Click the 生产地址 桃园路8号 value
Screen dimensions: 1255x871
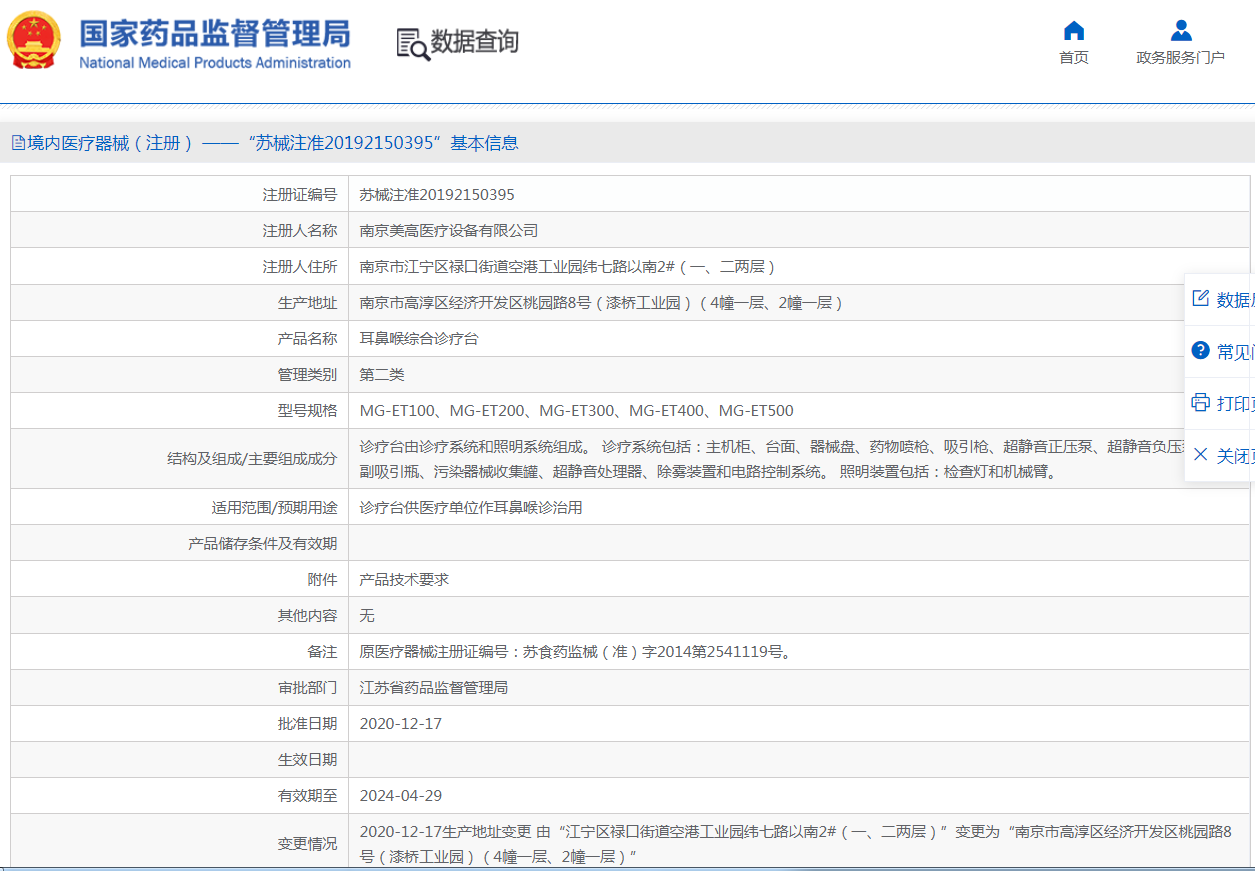[602, 303]
